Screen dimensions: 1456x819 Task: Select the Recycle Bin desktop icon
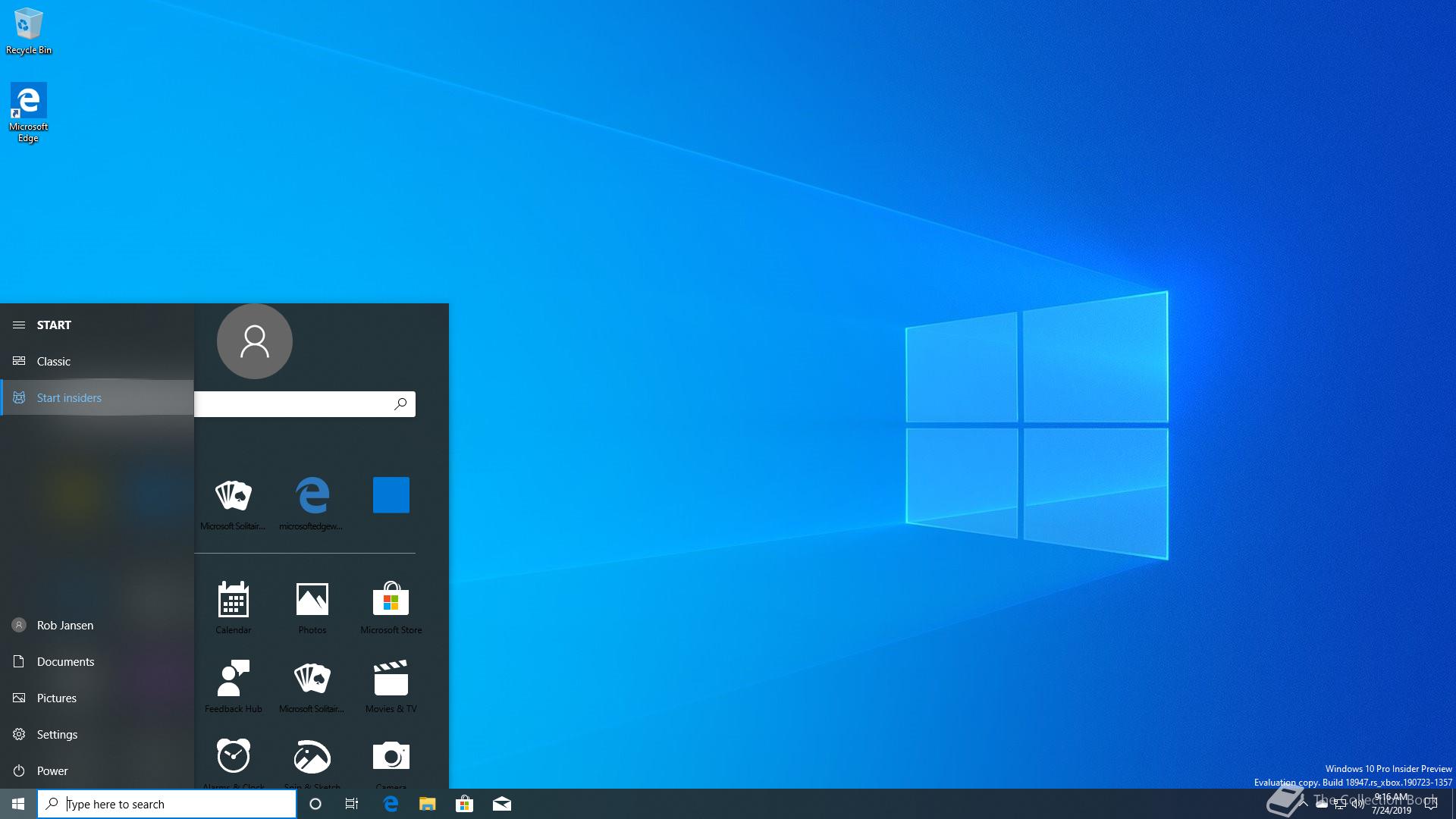29,31
